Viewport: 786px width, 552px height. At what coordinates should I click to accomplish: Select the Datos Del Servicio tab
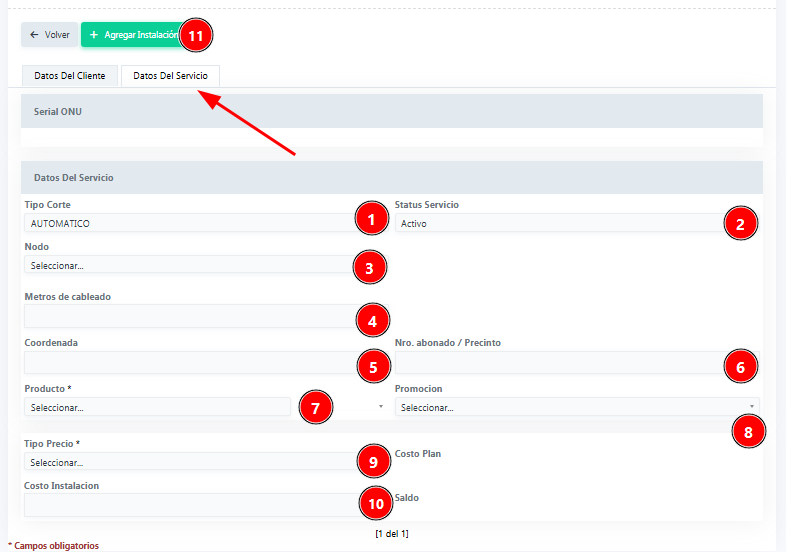pyautogui.click(x=170, y=76)
